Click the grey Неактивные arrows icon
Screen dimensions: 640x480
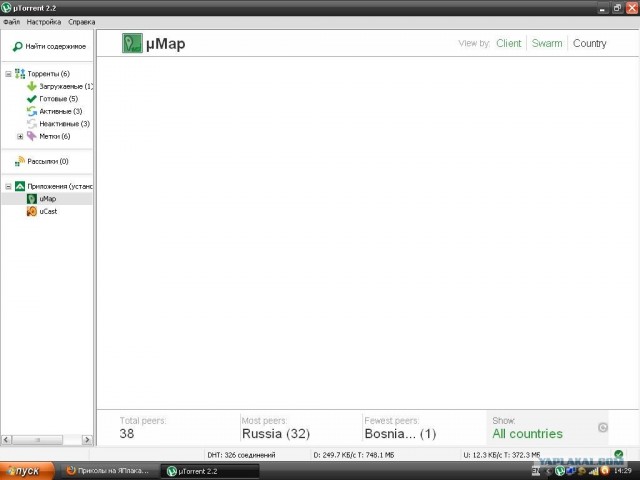tap(32, 124)
